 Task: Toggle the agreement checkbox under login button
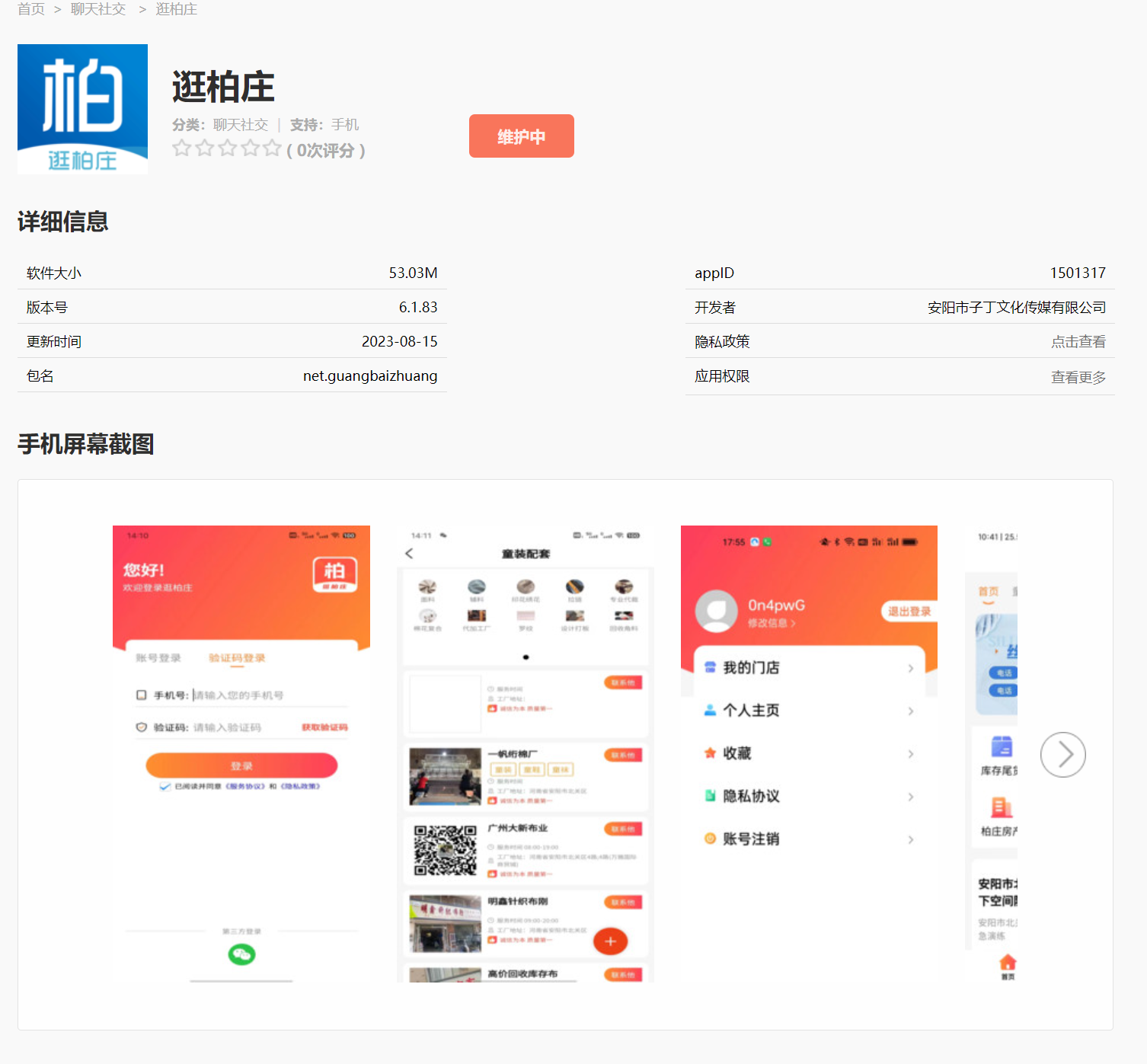point(165,787)
